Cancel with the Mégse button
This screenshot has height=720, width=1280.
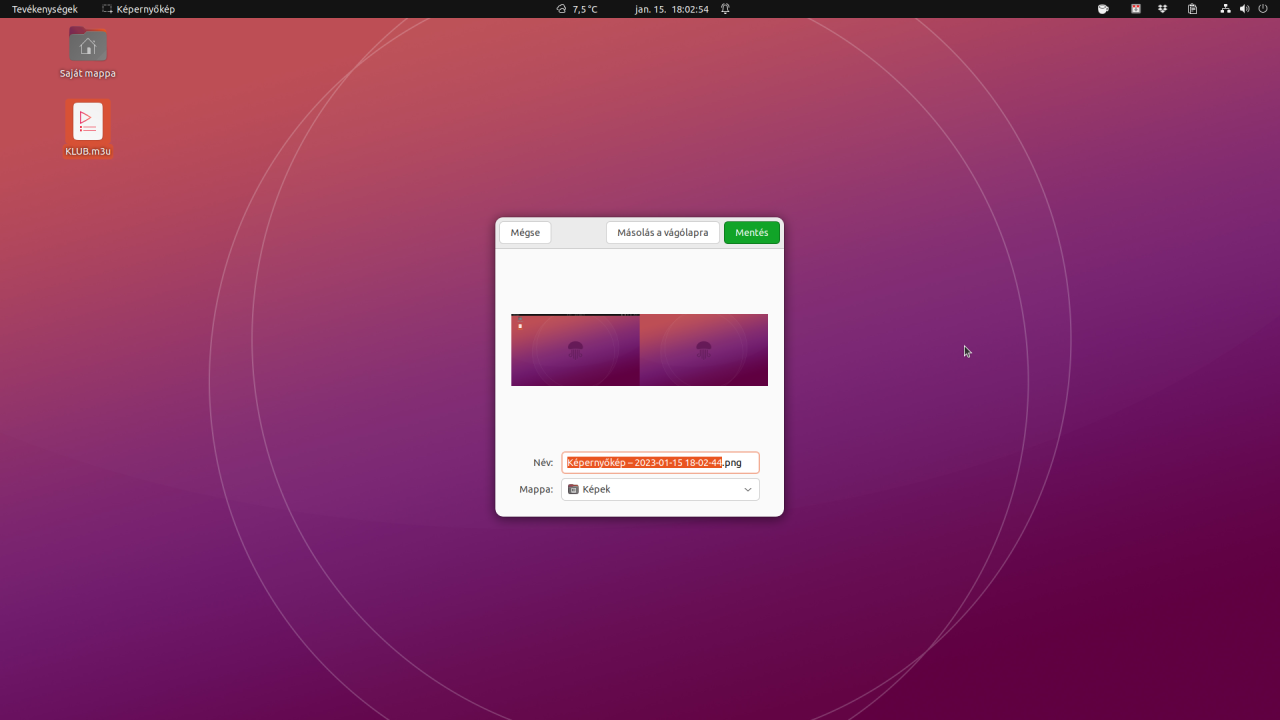525,233
